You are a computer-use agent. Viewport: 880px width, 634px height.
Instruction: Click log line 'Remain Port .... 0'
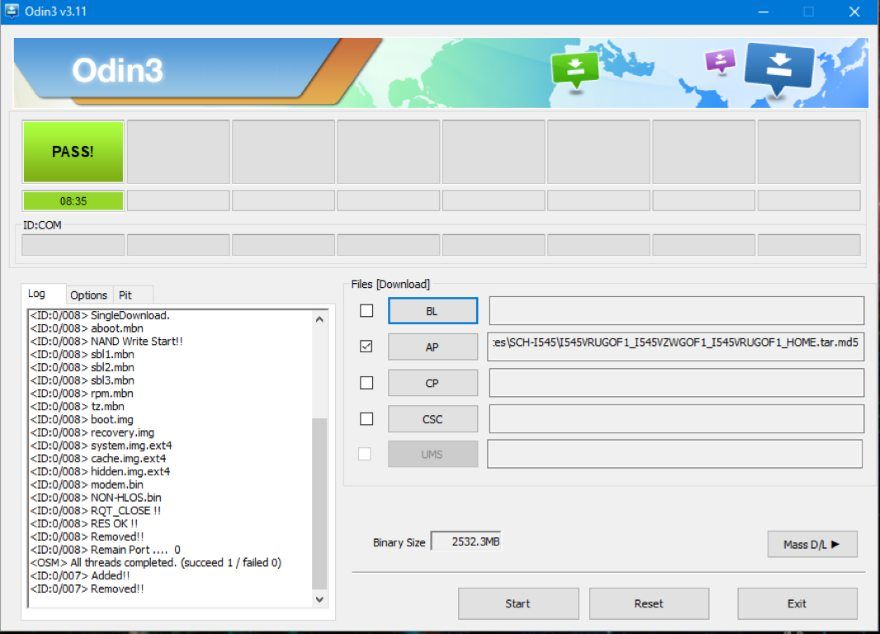105,549
